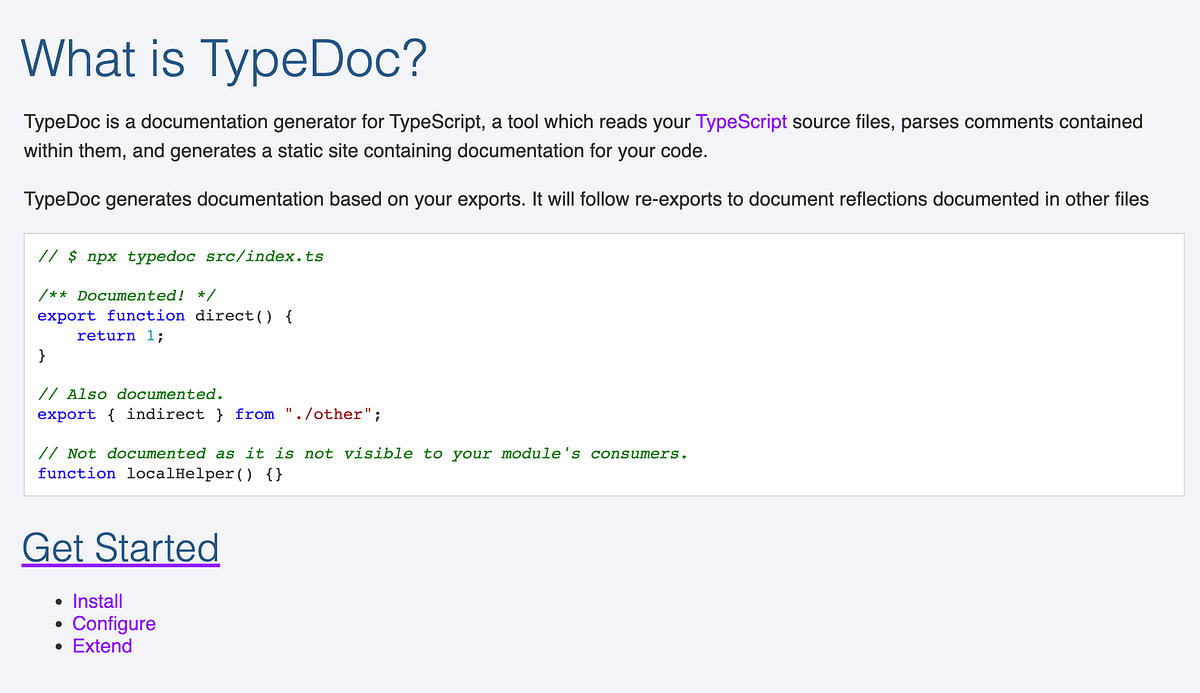Click the bullet point beside Install

point(59,602)
